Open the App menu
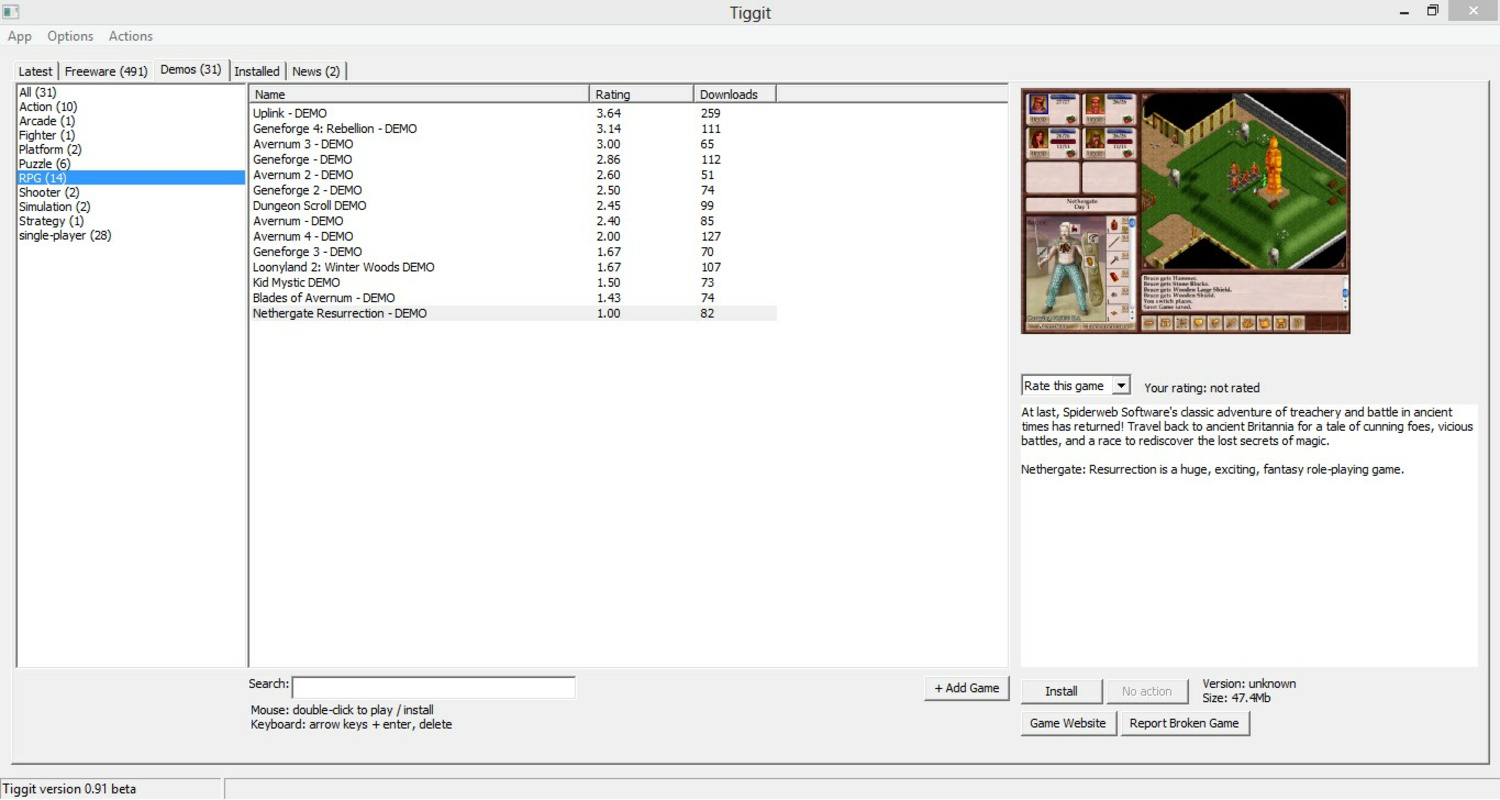Screen dimensions: 1500x800 click(20, 36)
